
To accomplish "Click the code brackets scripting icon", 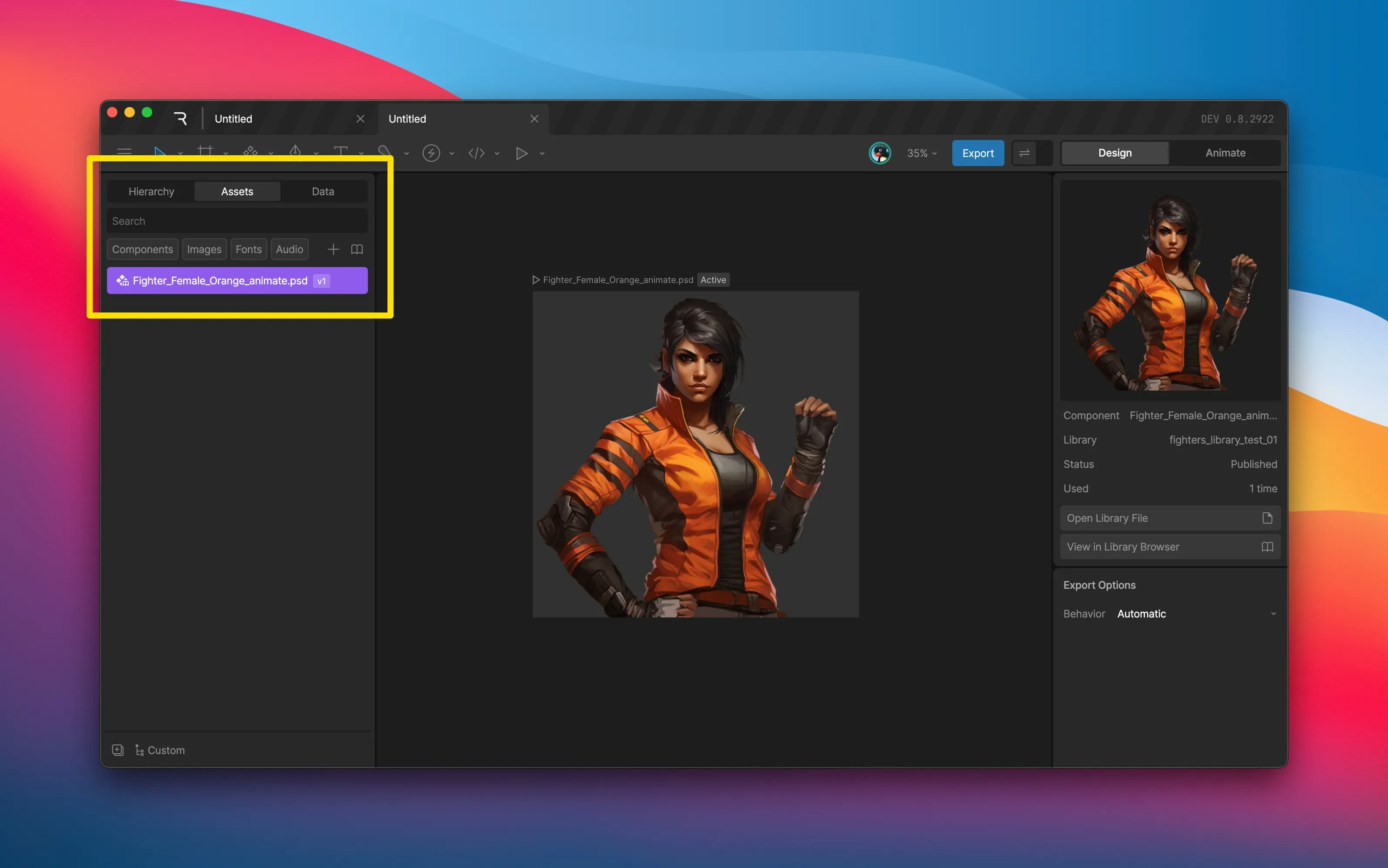I will pyautogui.click(x=477, y=153).
